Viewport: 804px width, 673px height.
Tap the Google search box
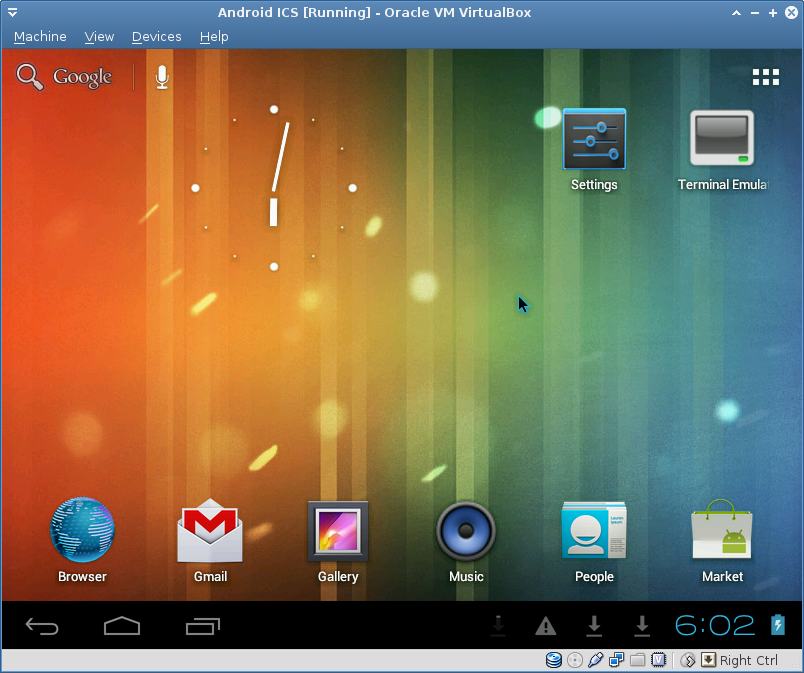[64, 77]
